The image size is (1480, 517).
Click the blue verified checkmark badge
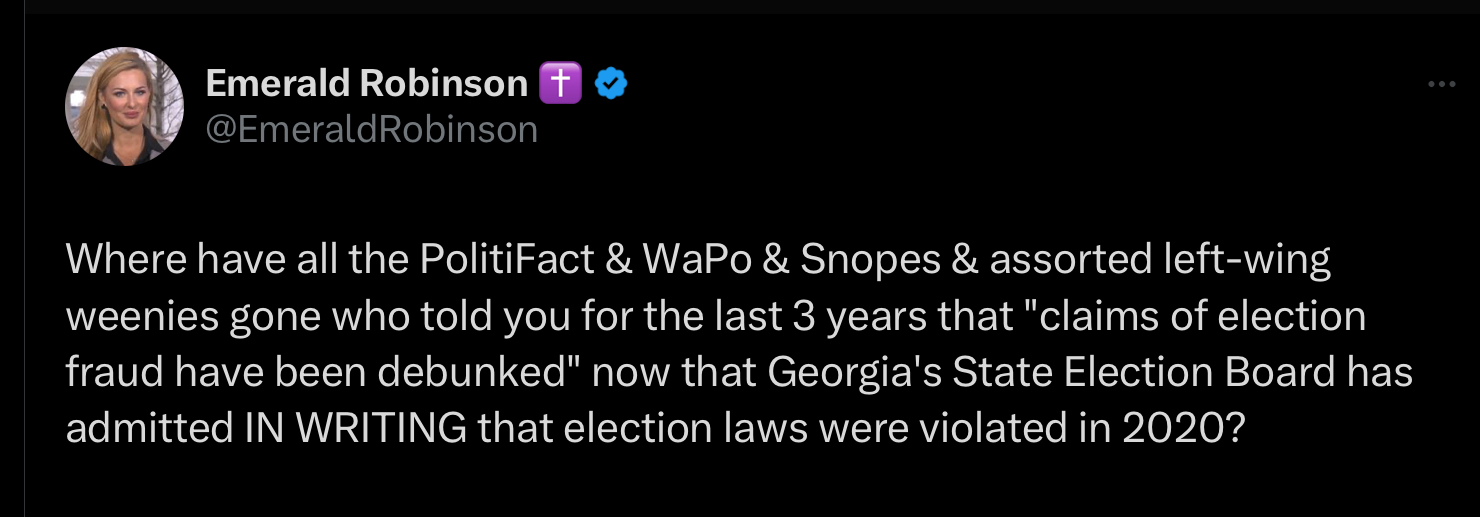click(x=611, y=85)
